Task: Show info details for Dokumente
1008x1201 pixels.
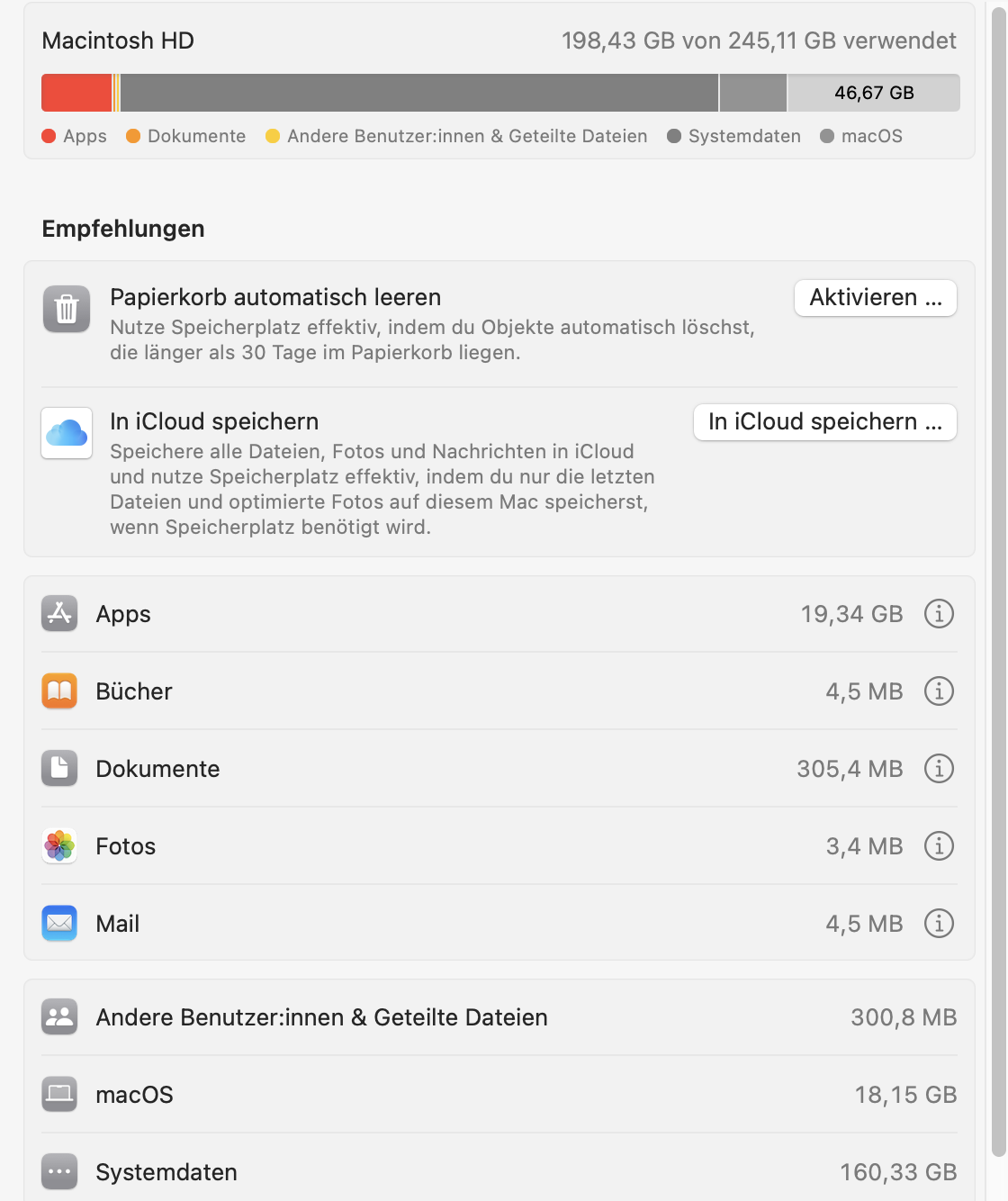Action: [x=939, y=768]
